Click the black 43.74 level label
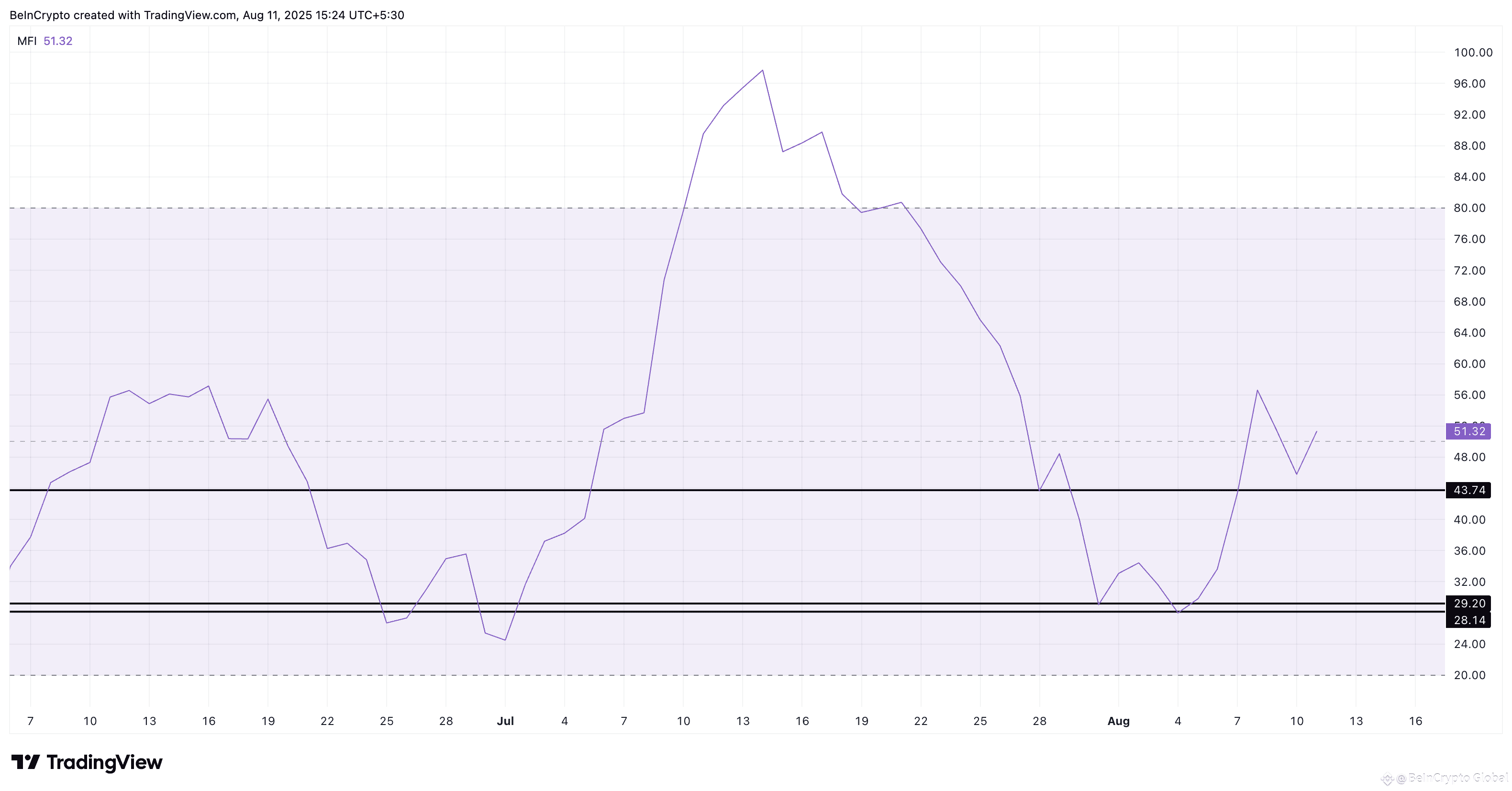This screenshot has width=1512, height=791. 1468,490
